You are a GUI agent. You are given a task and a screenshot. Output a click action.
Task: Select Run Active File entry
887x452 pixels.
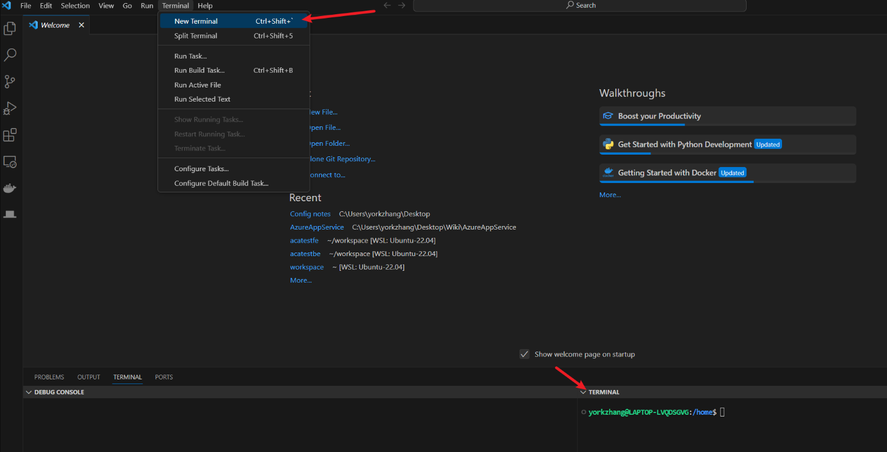tap(234, 85)
